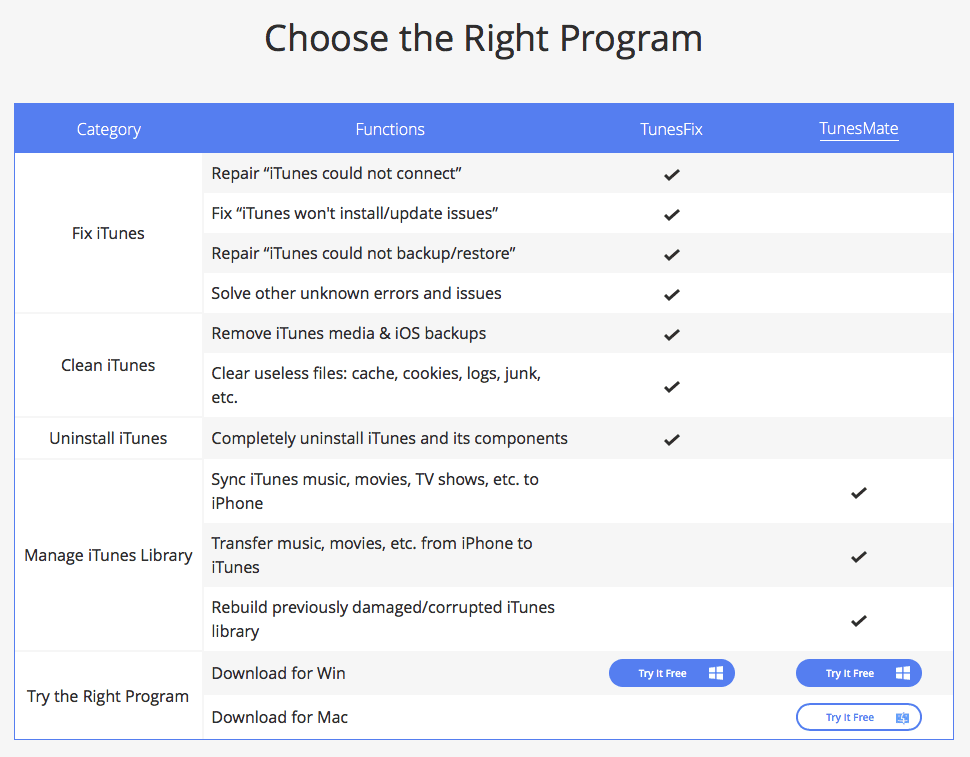Click the Mac Finder icon on TunesMate's button

click(x=902, y=717)
